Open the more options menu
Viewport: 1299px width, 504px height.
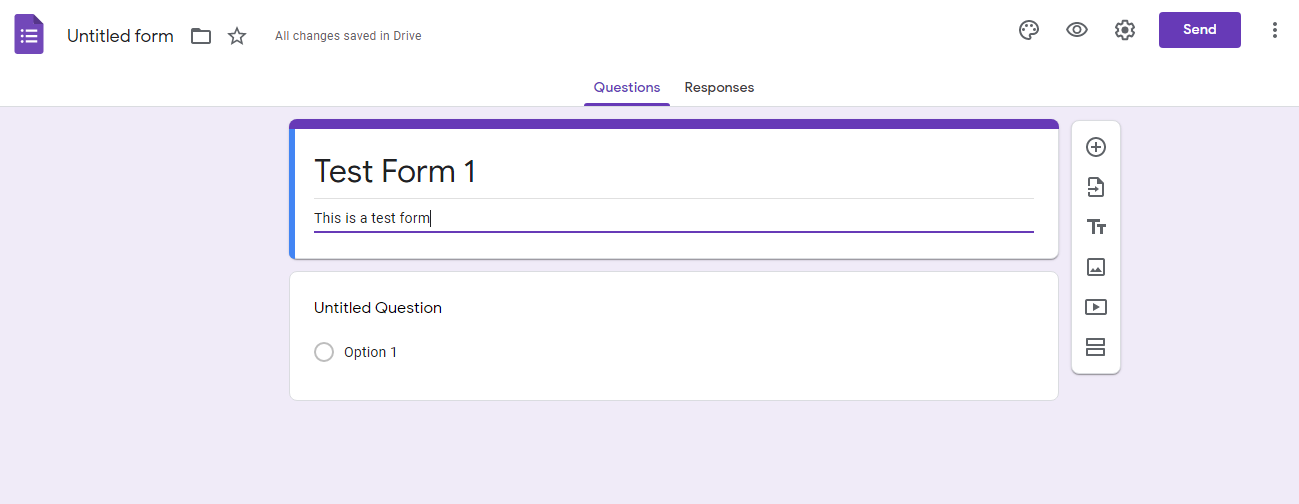point(1274,30)
